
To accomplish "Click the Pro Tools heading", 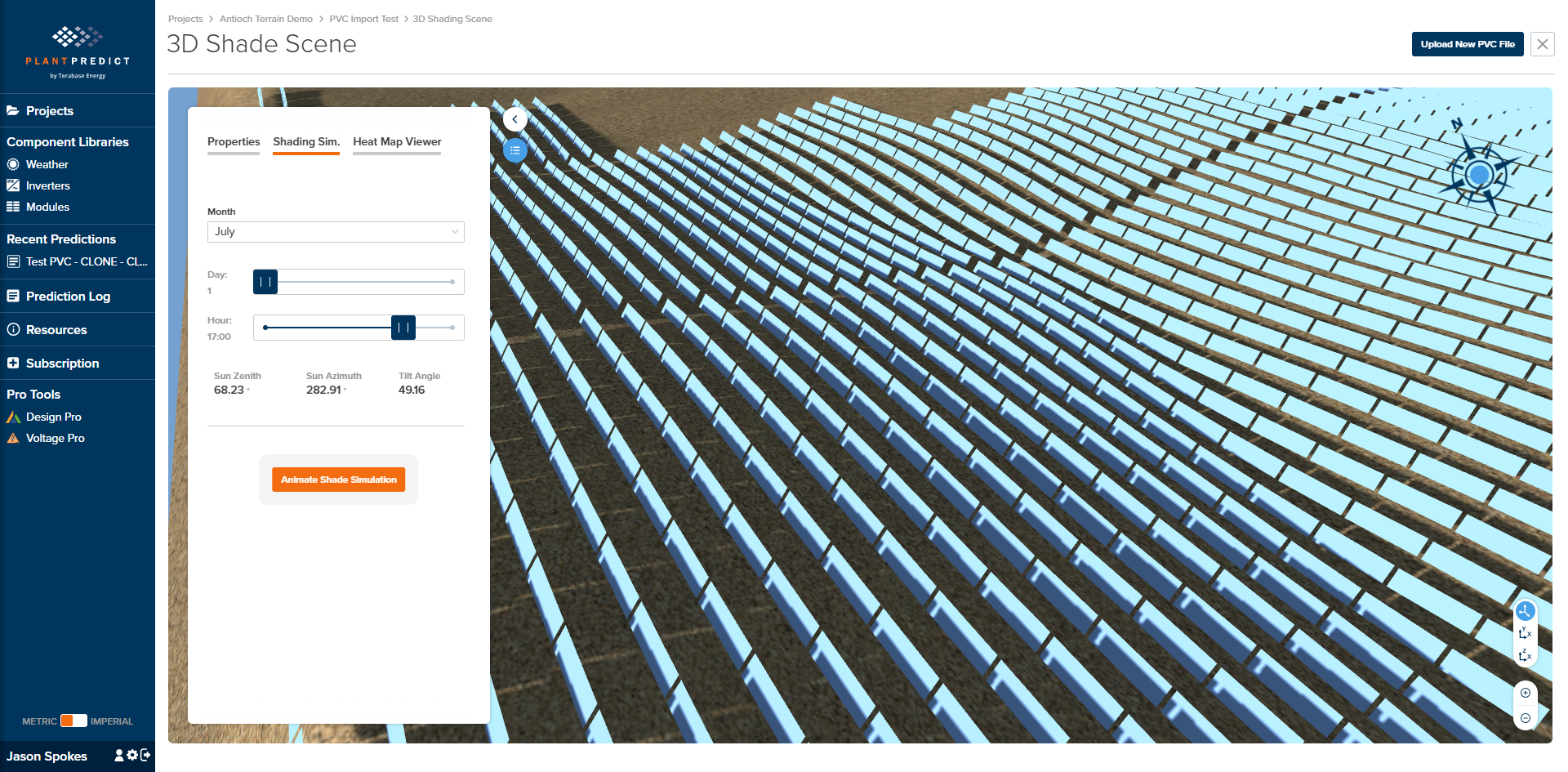I will pyautogui.click(x=33, y=395).
